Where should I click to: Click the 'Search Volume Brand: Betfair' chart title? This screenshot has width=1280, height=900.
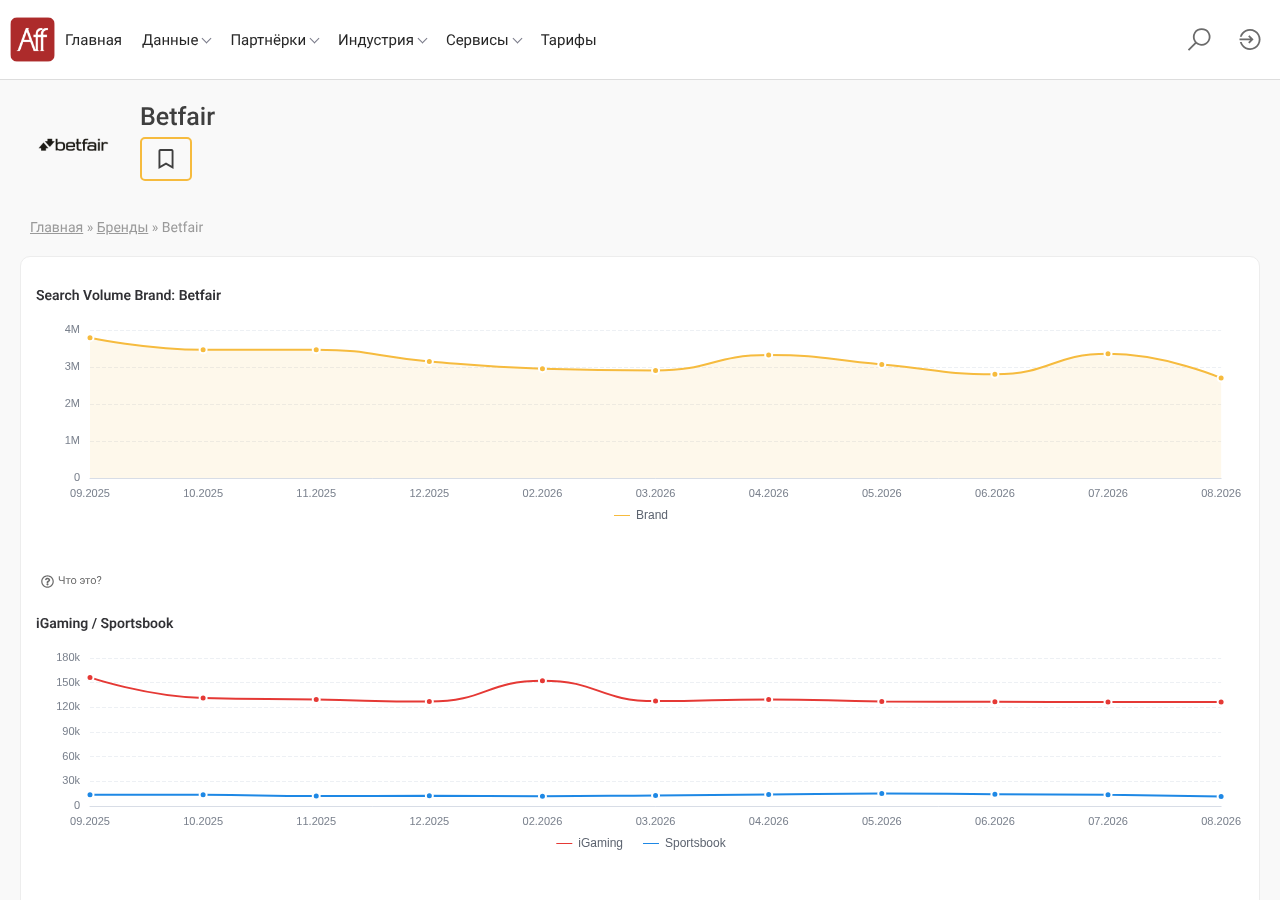(x=128, y=295)
